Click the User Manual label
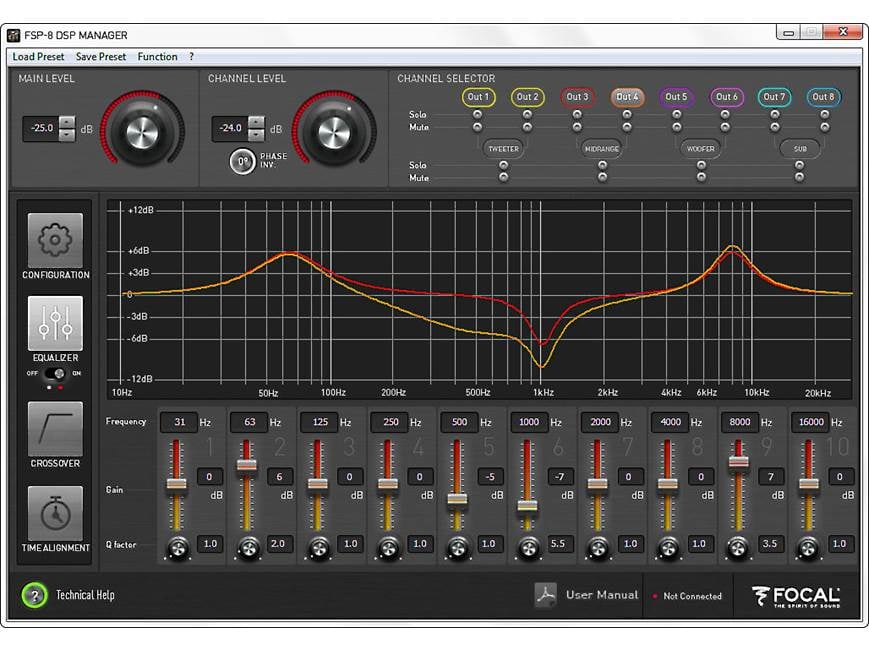Image resolution: width=869 pixels, height=652 pixels. click(602, 595)
